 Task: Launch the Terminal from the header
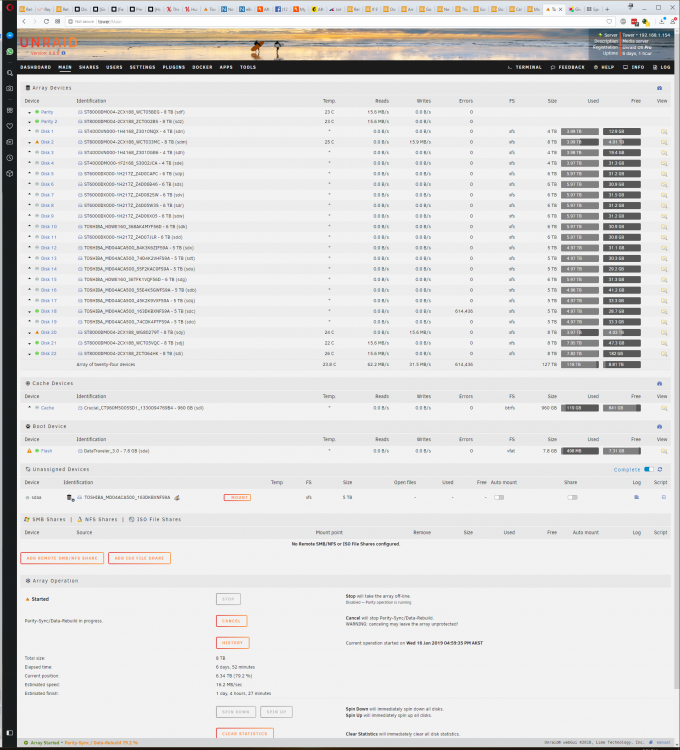click(x=525, y=67)
